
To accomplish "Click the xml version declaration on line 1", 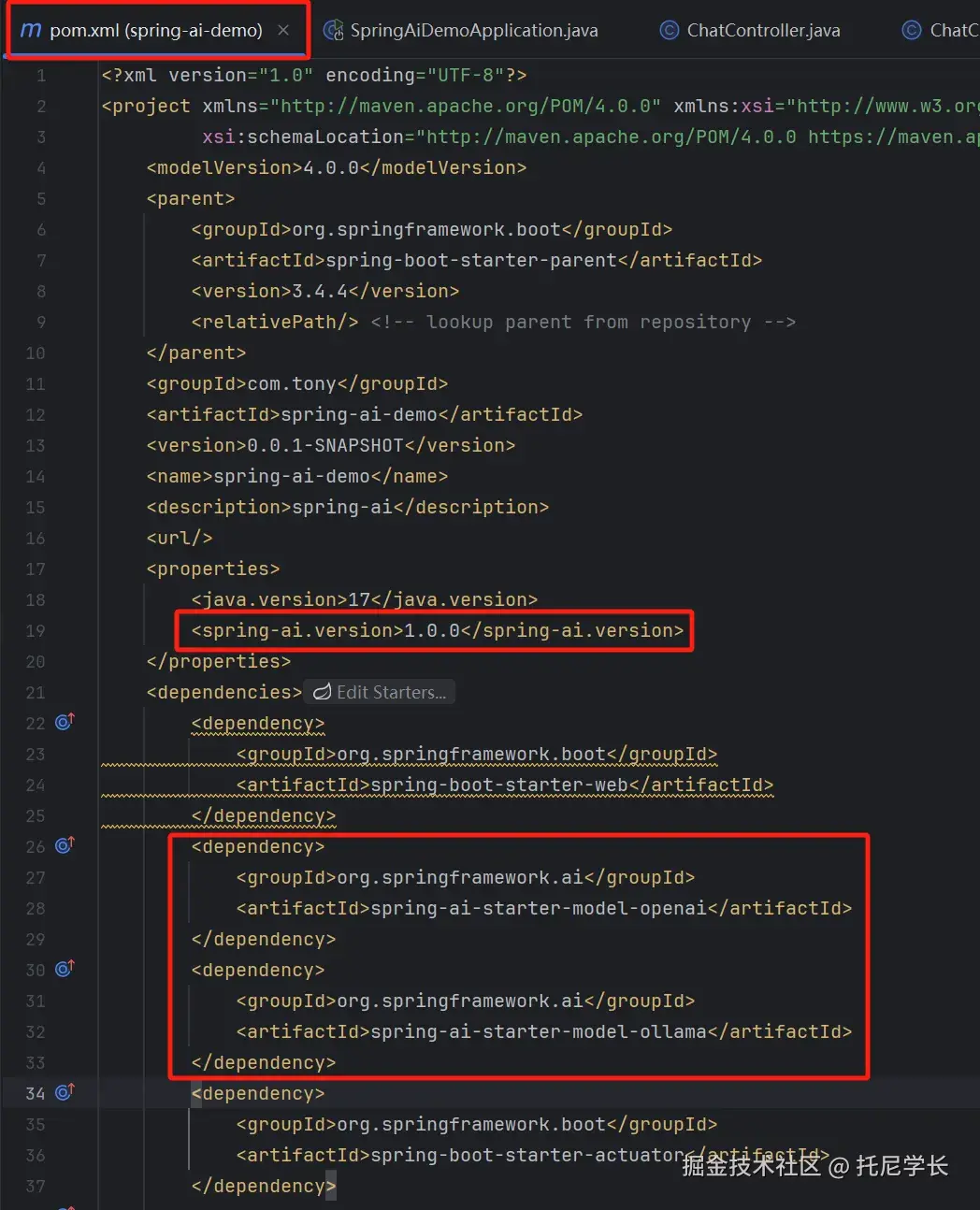I will point(314,75).
